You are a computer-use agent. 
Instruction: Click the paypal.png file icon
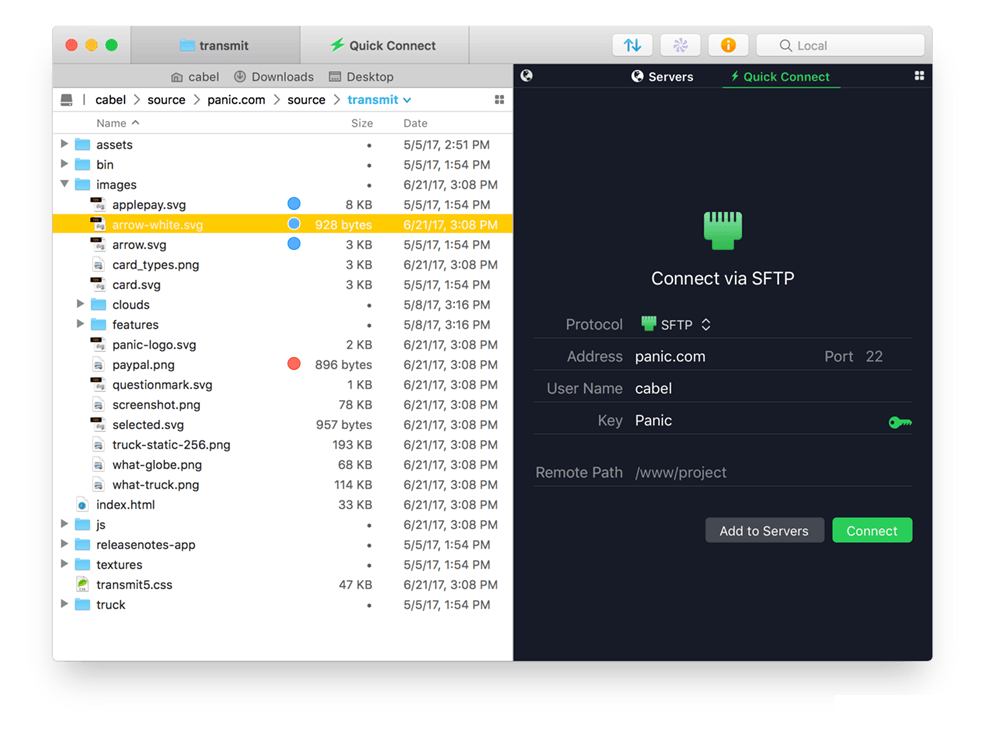click(98, 365)
